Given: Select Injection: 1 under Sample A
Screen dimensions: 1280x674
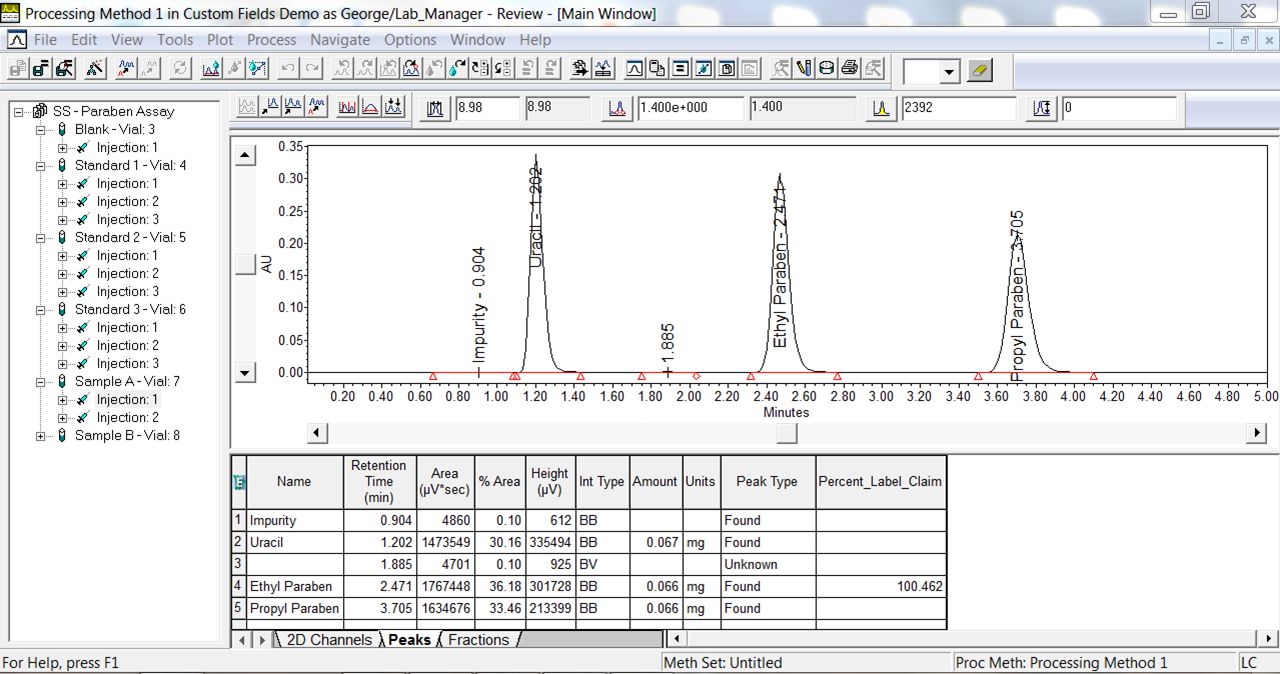Looking at the screenshot, I should [127, 400].
